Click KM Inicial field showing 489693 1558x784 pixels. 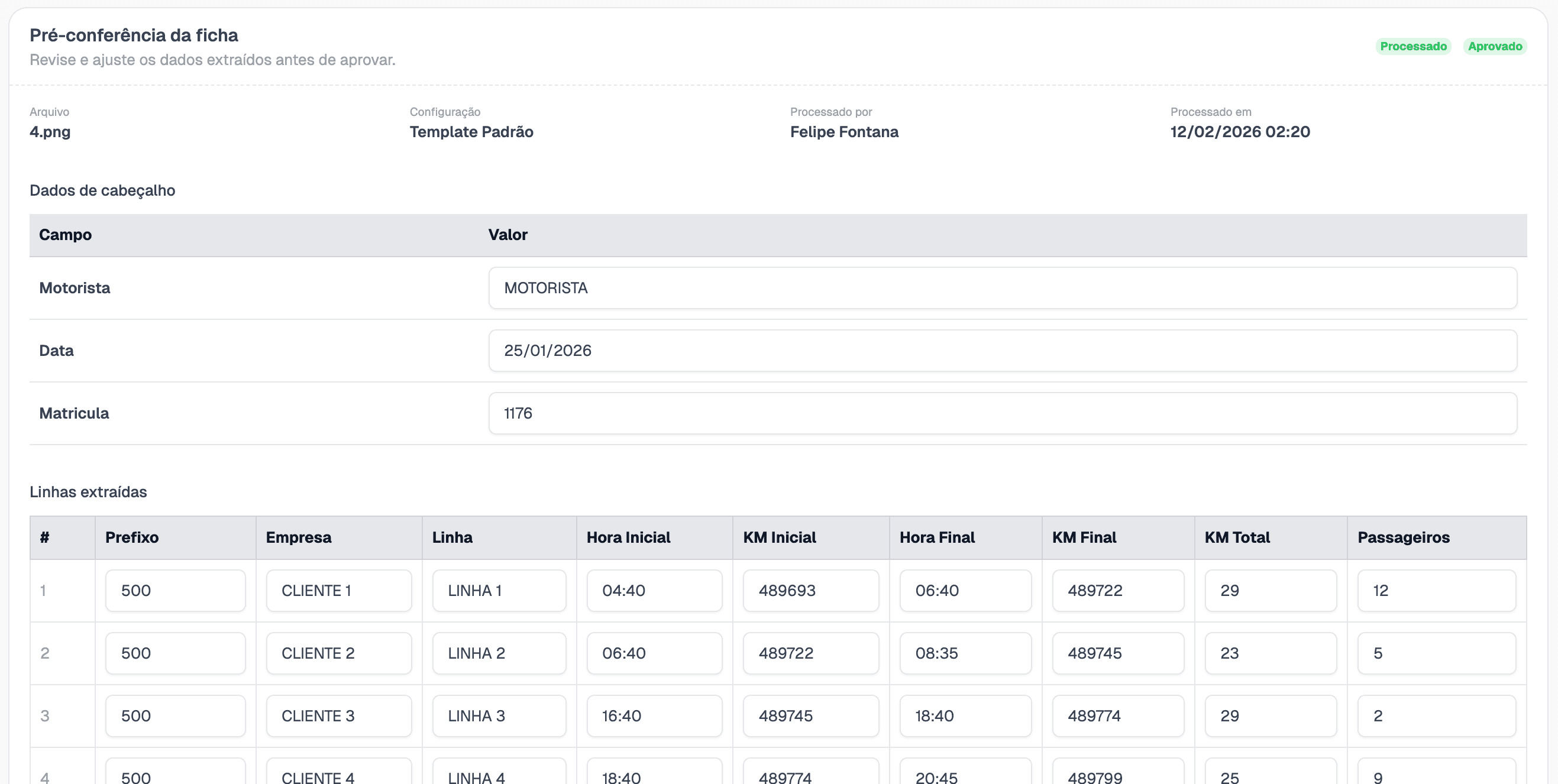click(810, 591)
